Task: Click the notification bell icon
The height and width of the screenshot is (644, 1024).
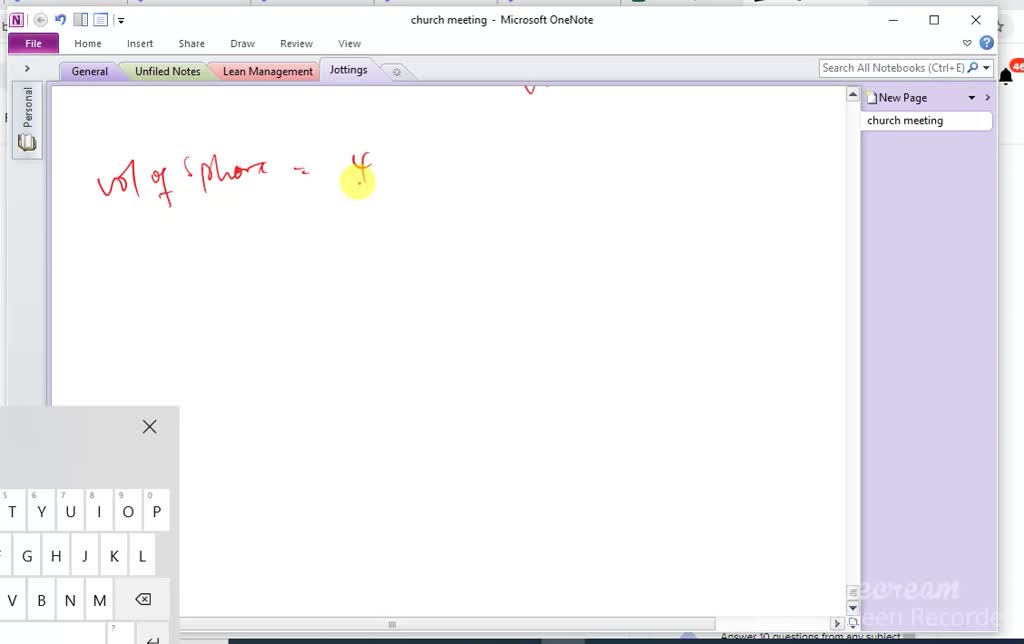Action: (1006, 77)
